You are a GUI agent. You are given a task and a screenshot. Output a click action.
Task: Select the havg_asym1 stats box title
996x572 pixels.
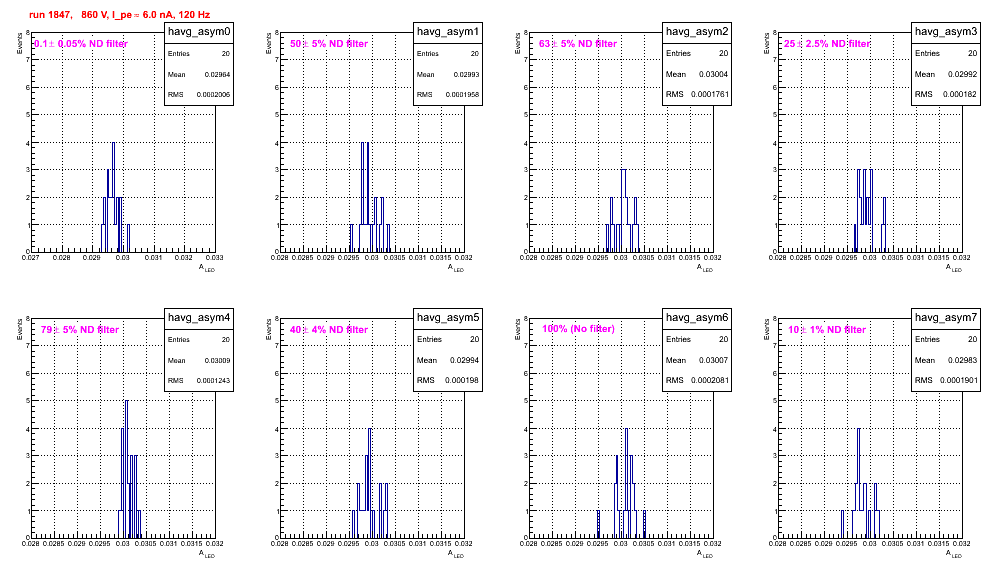click(x=448, y=31)
